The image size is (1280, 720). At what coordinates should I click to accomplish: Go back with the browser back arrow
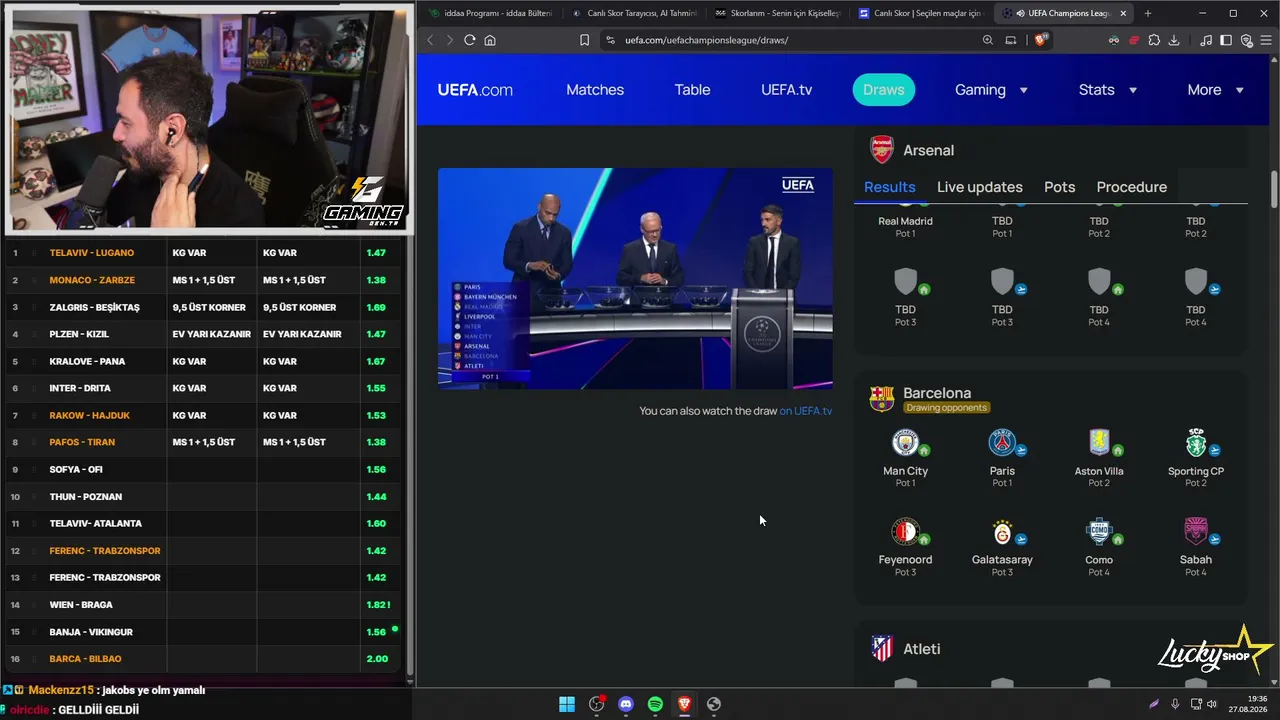pyautogui.click(x=430, y=40)
